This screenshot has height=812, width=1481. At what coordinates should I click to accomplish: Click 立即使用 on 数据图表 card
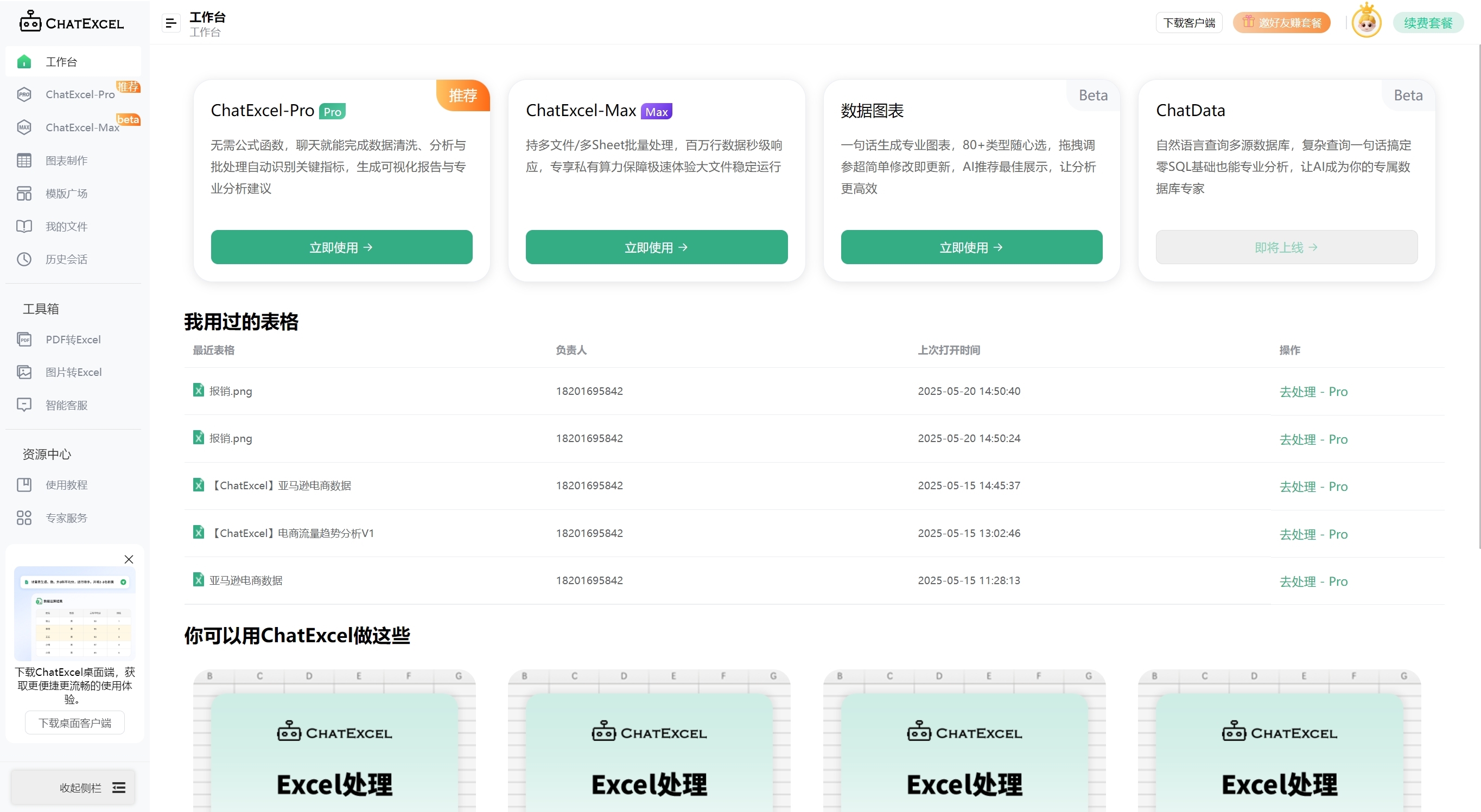[971, 247]
